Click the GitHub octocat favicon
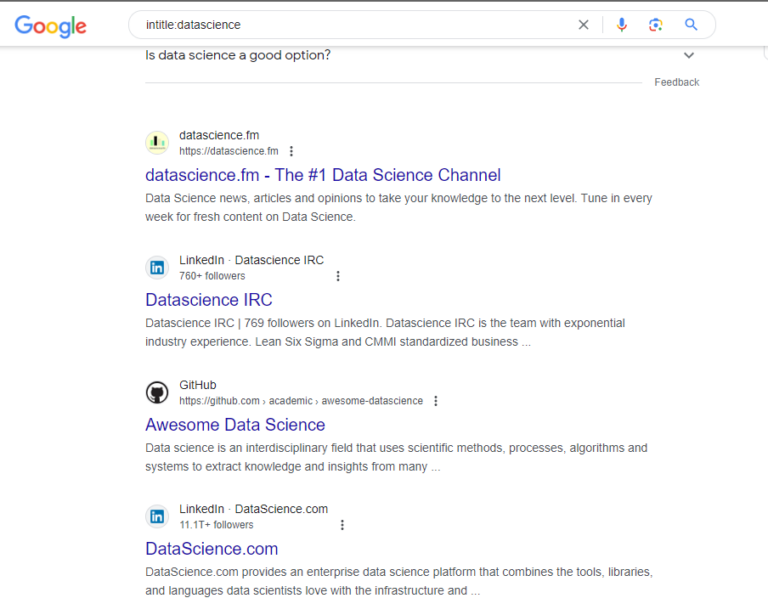768x615 pixels. pyautogui.click(x=157, y=392)
